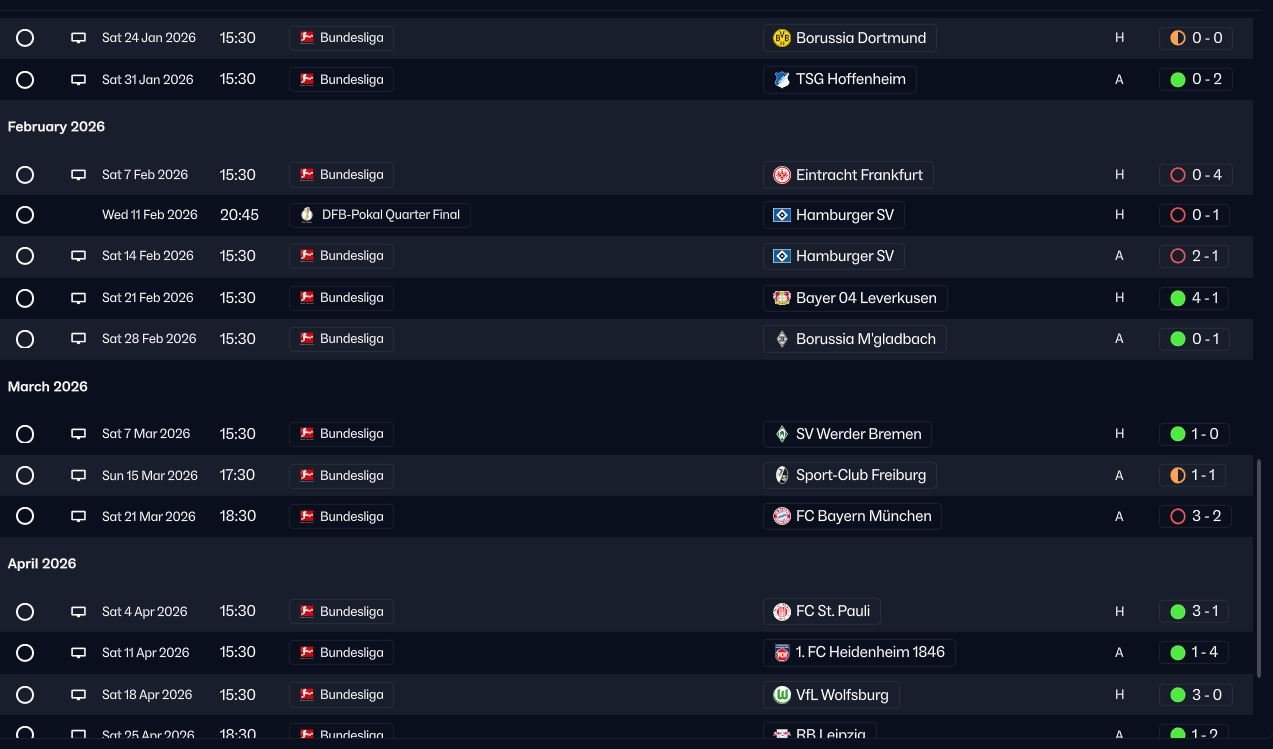1273x749 pixels.
Task: Open the 0 - 4 result against Frankfurt
Action: pyautogui.click(x=1195, y=175)
